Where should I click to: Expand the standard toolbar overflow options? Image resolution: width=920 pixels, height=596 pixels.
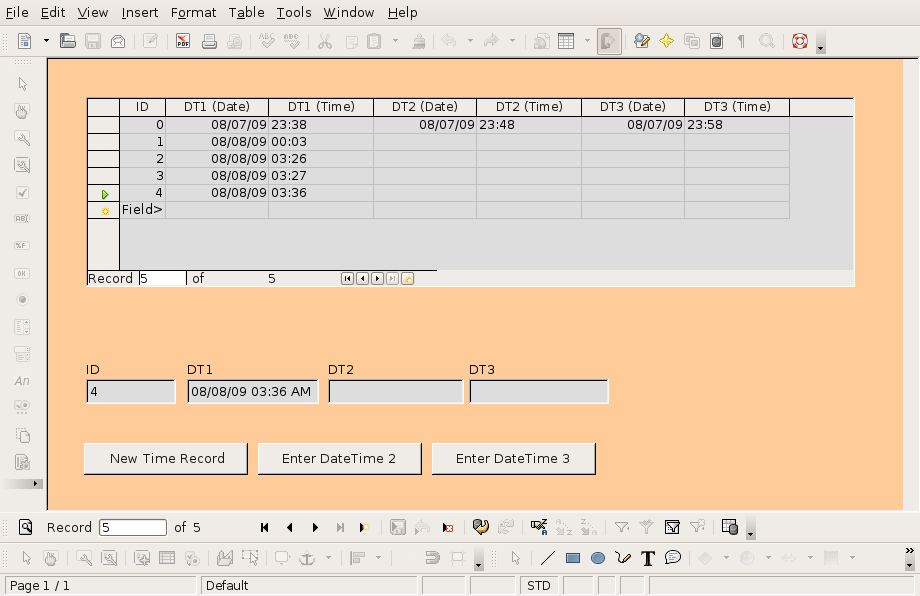[x=821, y=47]
